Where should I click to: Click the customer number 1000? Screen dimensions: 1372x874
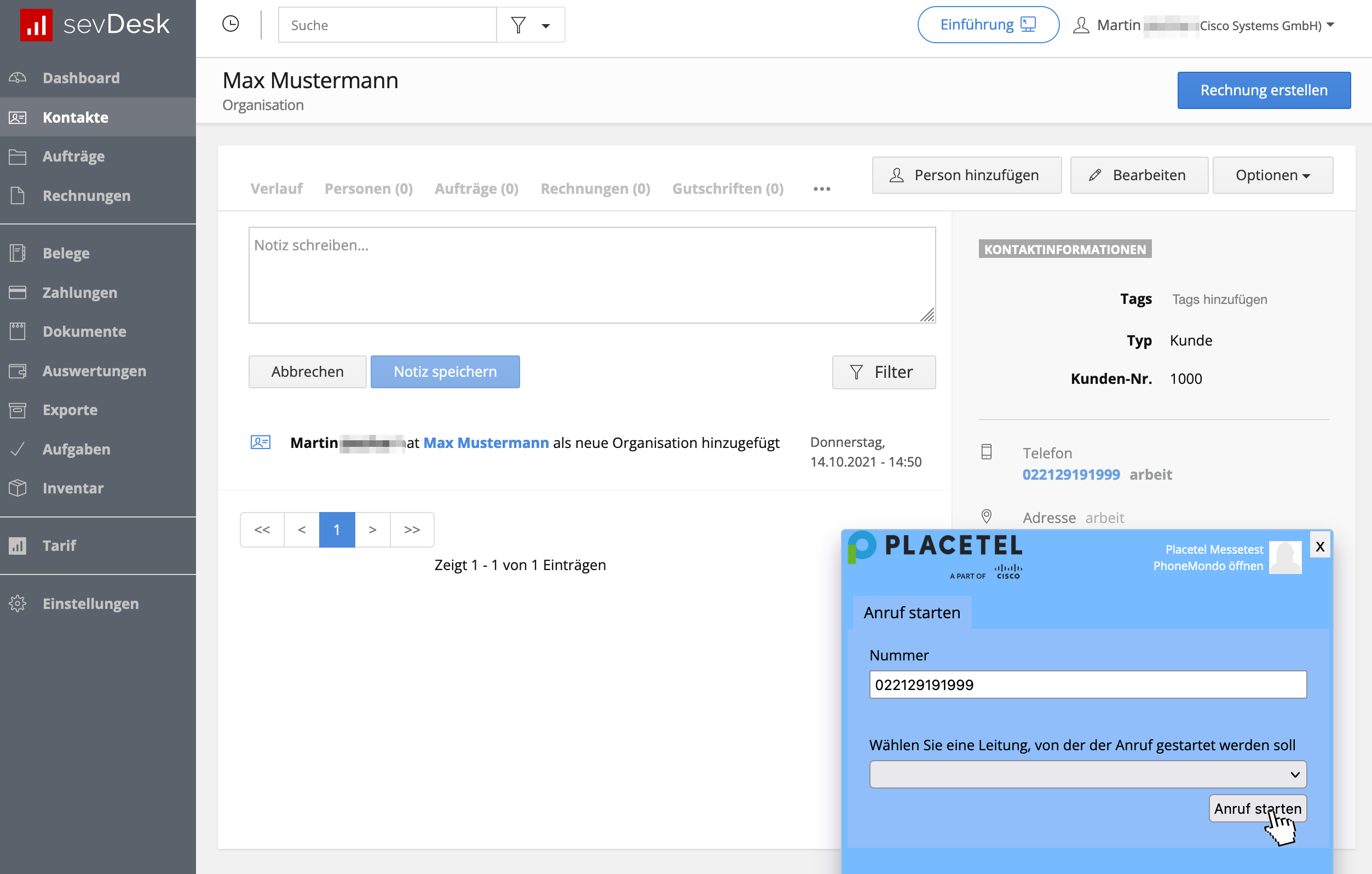[1186, 378]
